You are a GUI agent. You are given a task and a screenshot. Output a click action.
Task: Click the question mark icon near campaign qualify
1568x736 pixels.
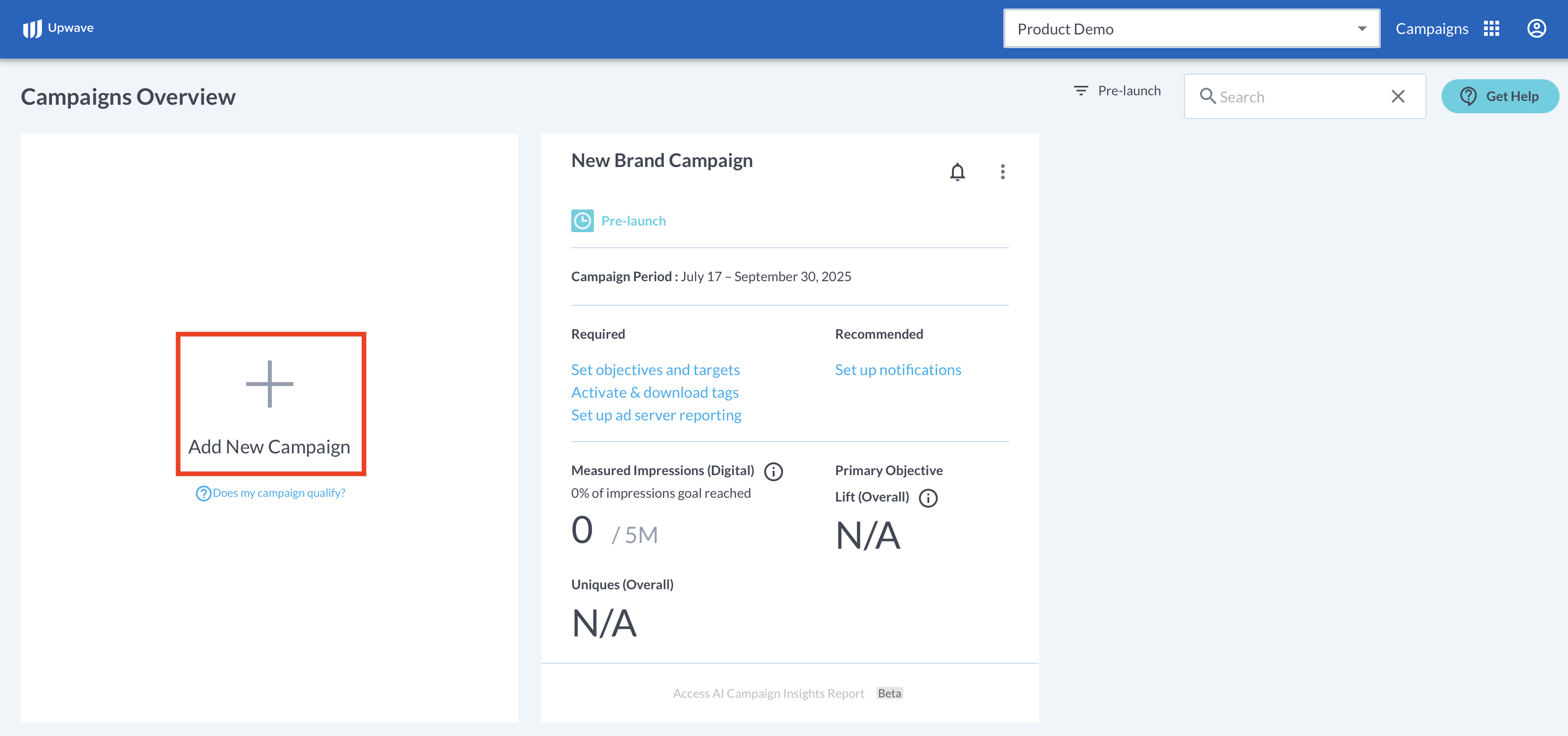203,493
